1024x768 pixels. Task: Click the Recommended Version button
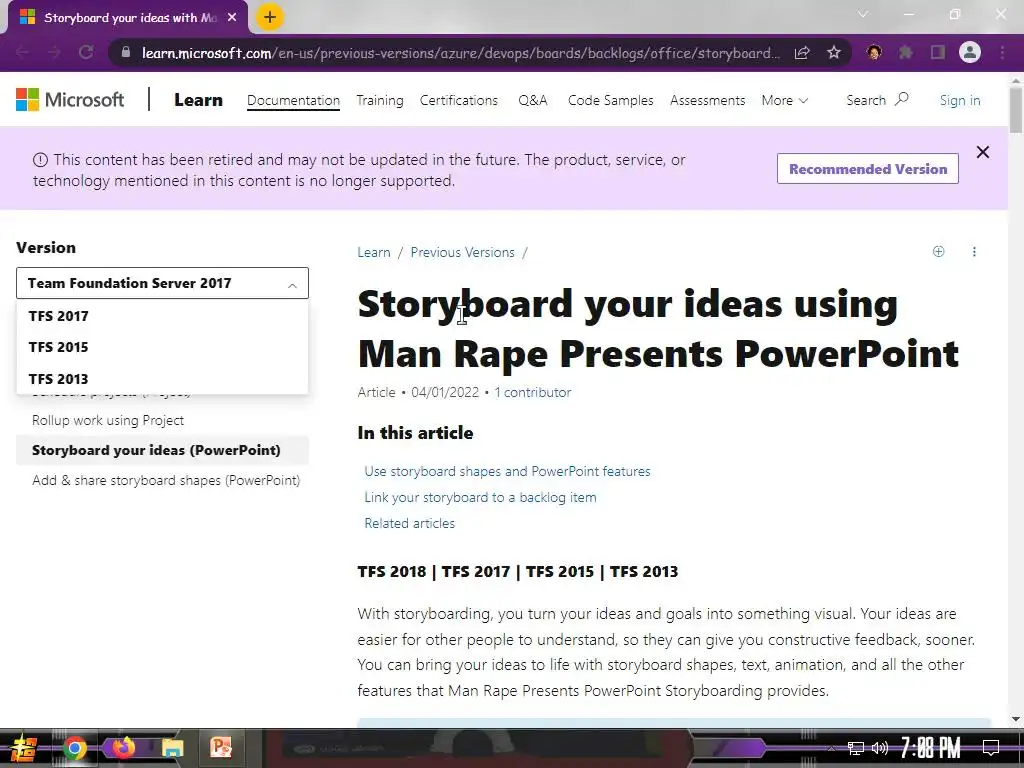868,168
